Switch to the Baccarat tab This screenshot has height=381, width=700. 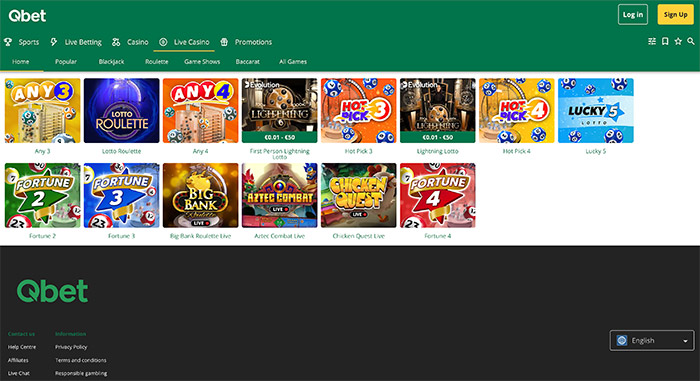[x=247, y=62]
